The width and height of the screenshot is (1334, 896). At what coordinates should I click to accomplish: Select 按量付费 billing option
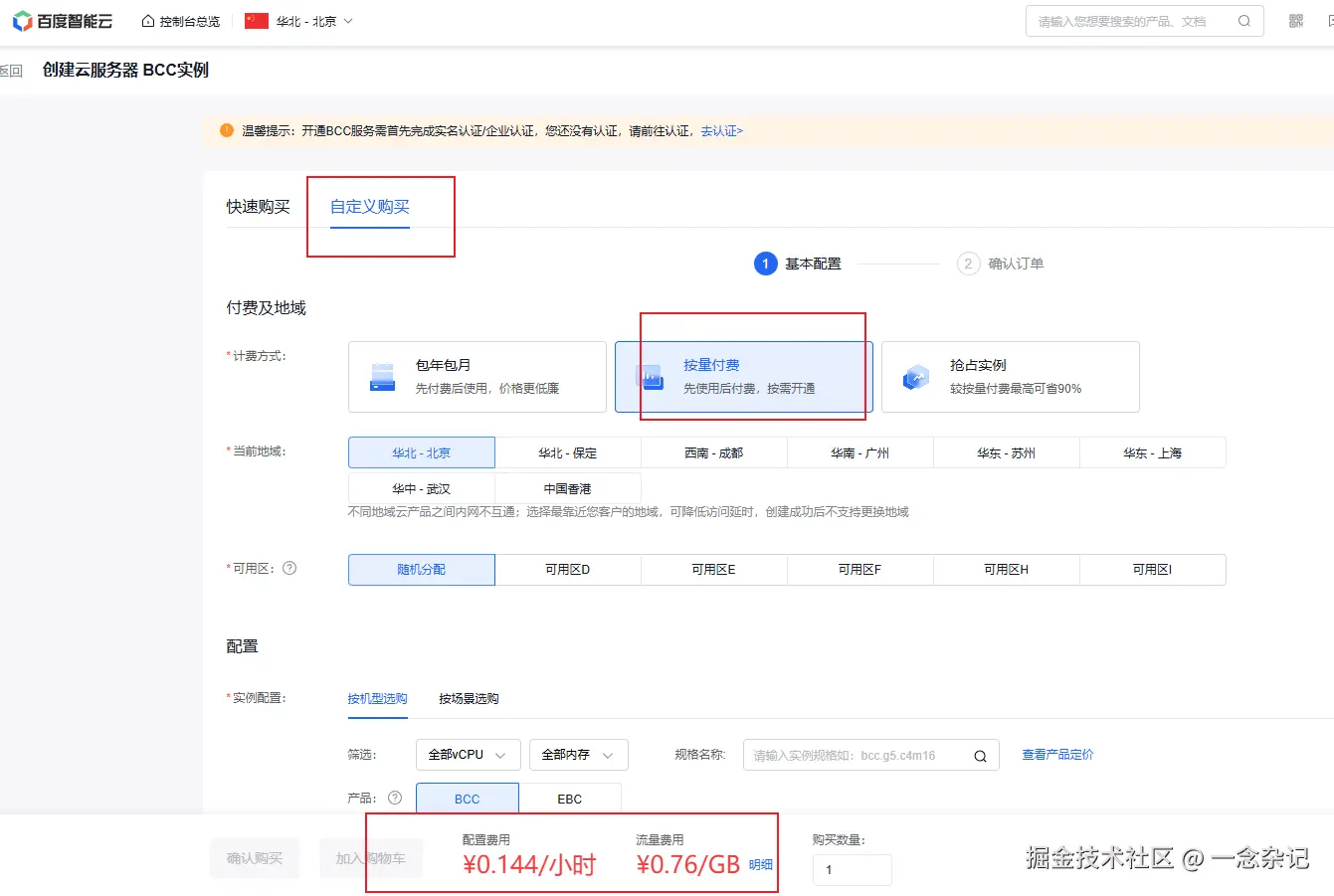pyautogui.click(x=744, y=377)
